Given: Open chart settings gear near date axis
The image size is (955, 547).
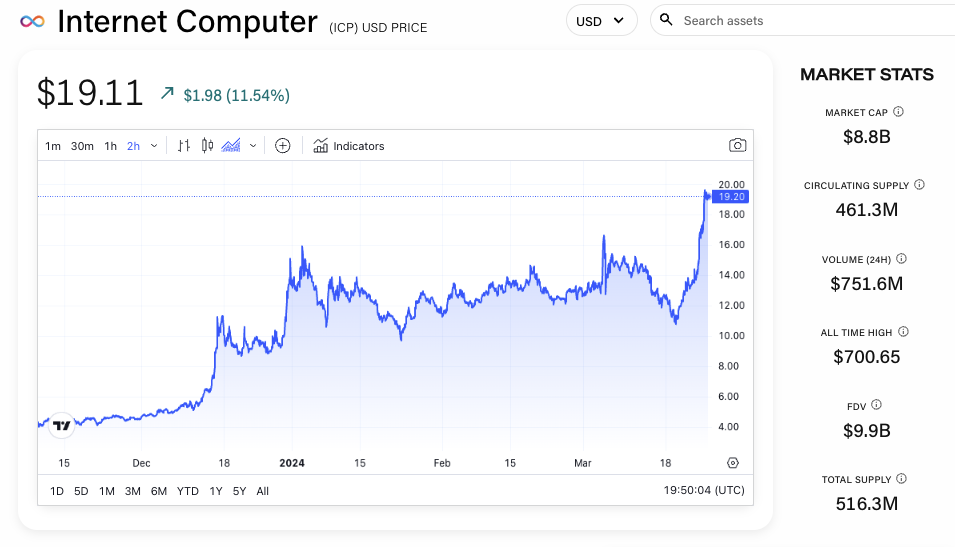Looking at the screenshot, I should (x=733, y=463).
